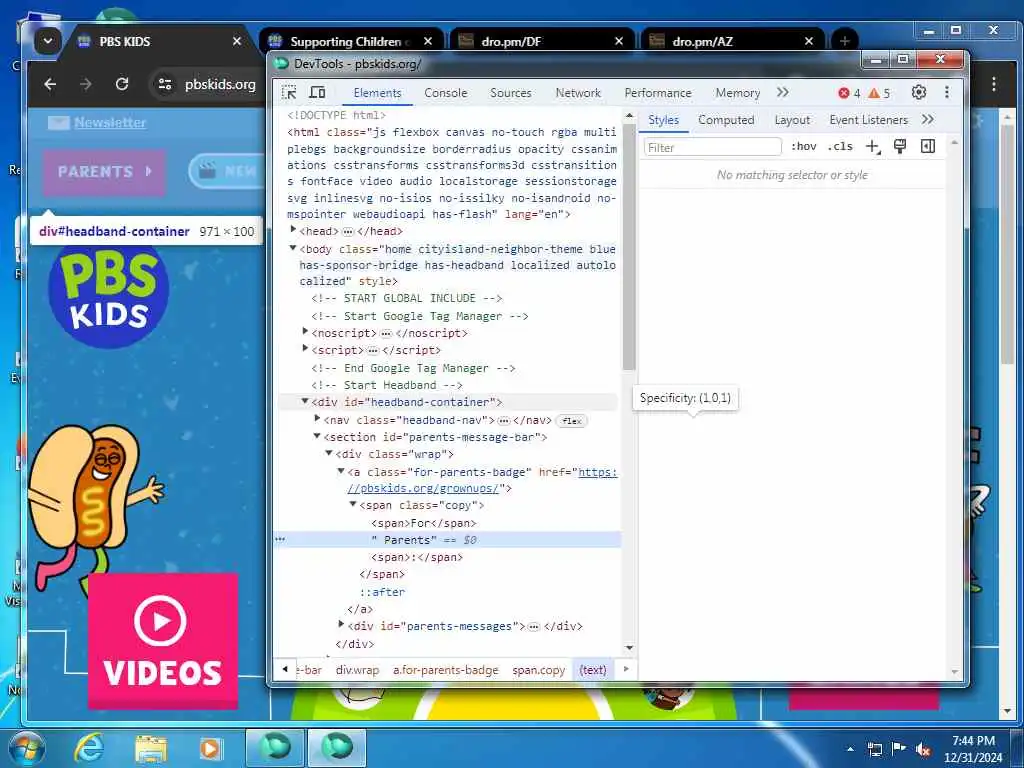Expand the parents-messages div node
This screenshot has height=768, width=1024.
pos(341,625)
